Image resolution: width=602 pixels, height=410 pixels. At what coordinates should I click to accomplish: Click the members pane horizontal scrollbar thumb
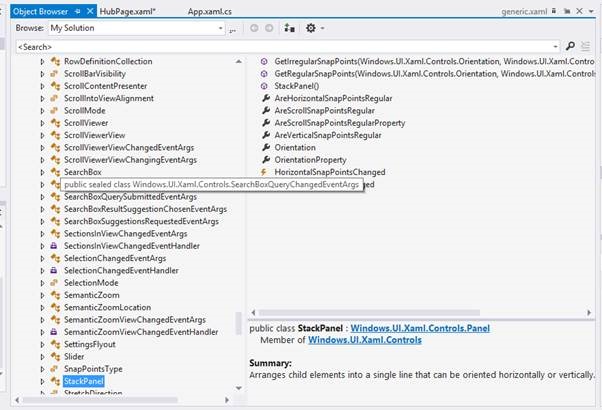click(369, 312)
